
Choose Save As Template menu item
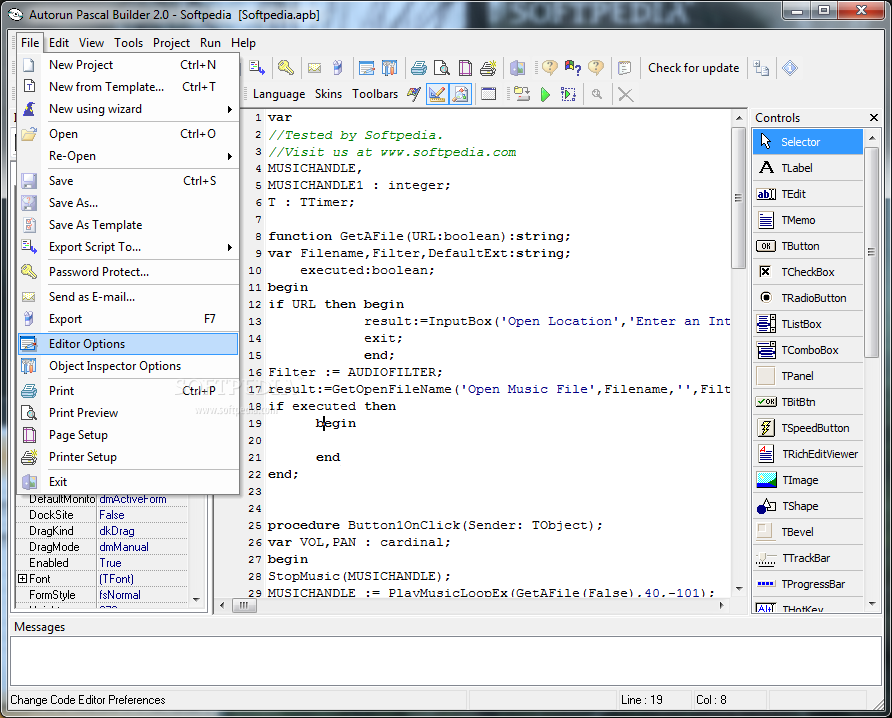click(x=128, y=225)
